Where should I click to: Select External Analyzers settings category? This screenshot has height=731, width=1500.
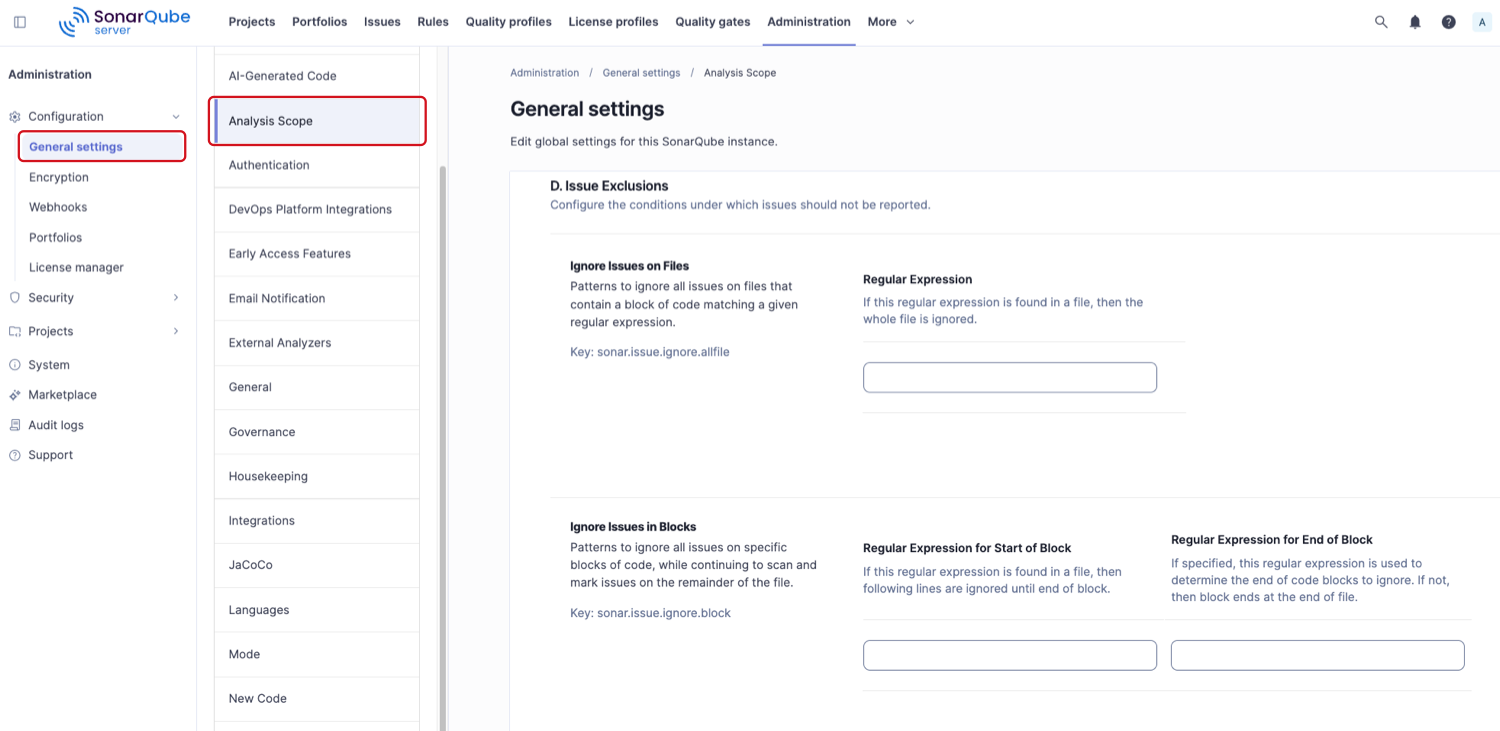pyautogui.click(x=317, y=343)
